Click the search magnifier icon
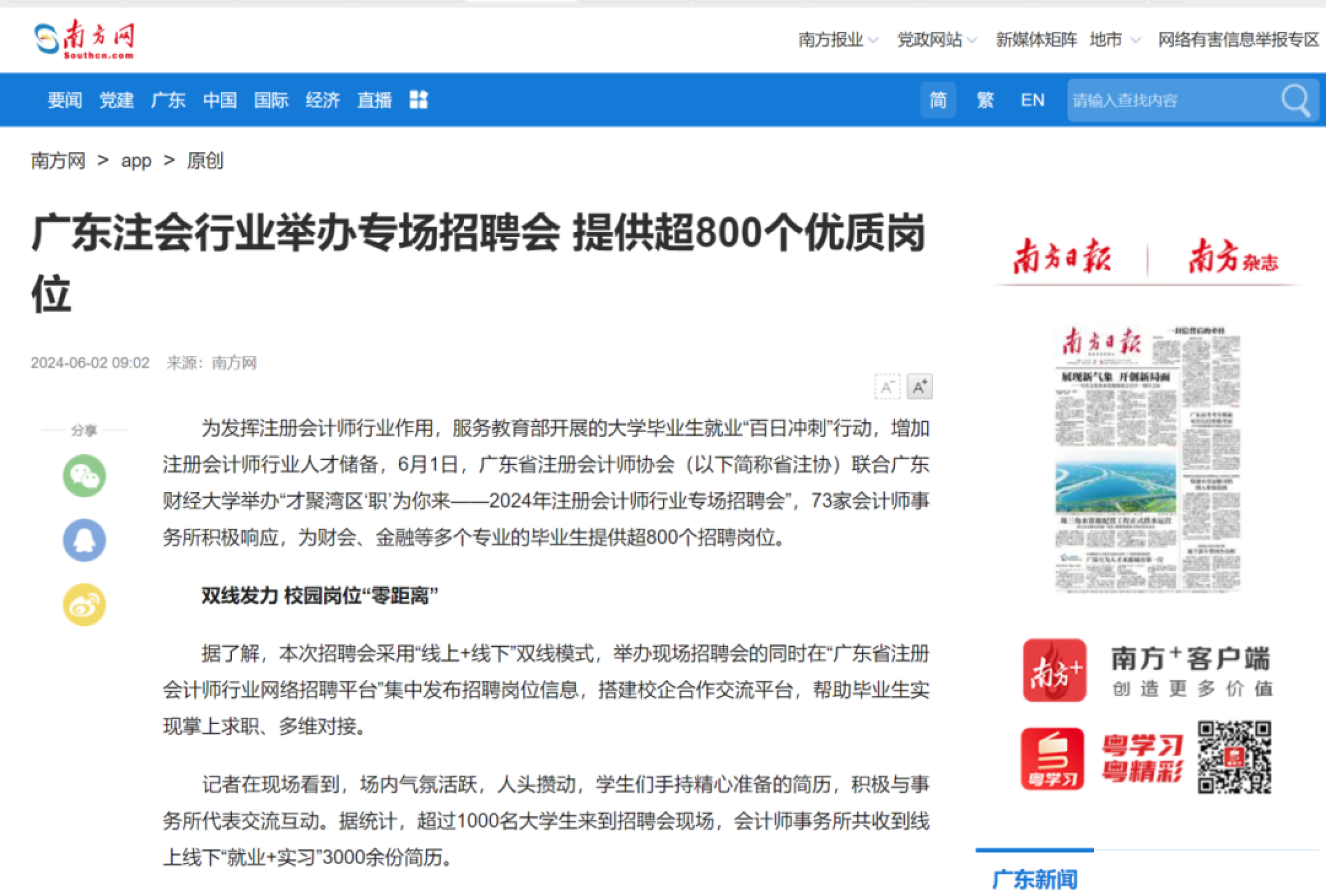 [1295, 101]
